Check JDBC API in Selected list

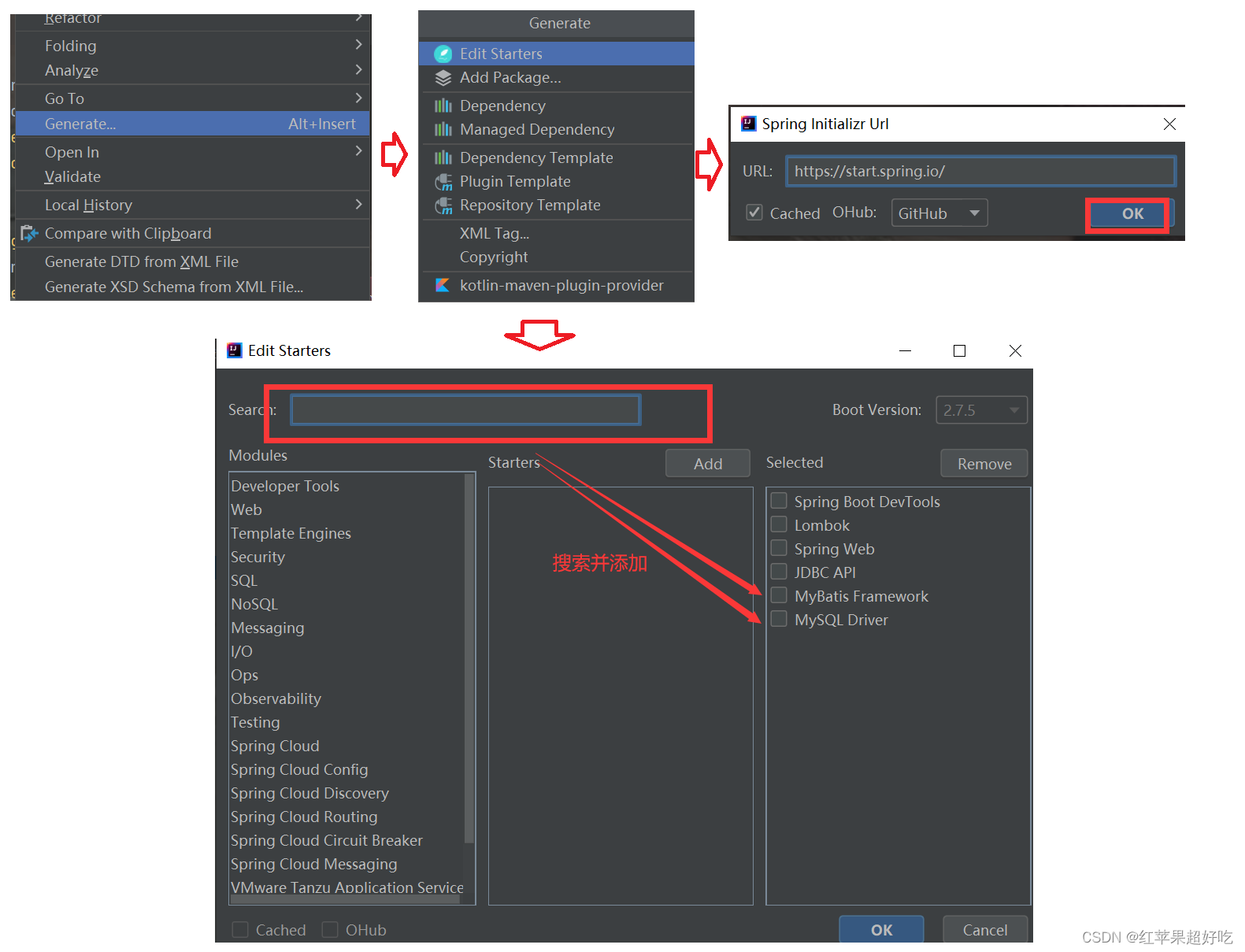click(x=779, y=572)
